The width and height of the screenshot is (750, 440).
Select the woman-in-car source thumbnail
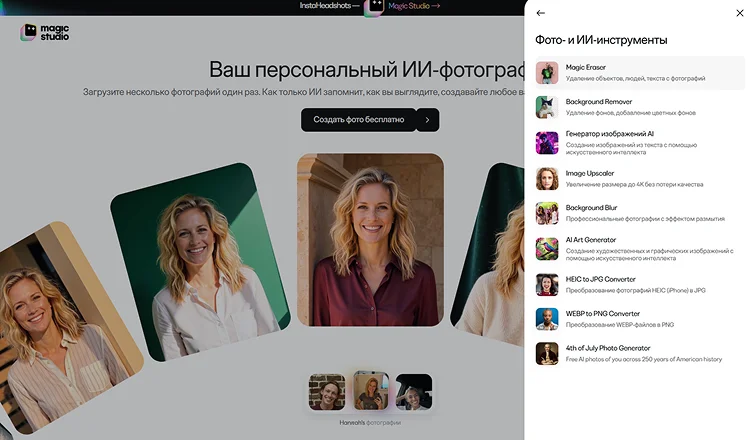[414, 392]
